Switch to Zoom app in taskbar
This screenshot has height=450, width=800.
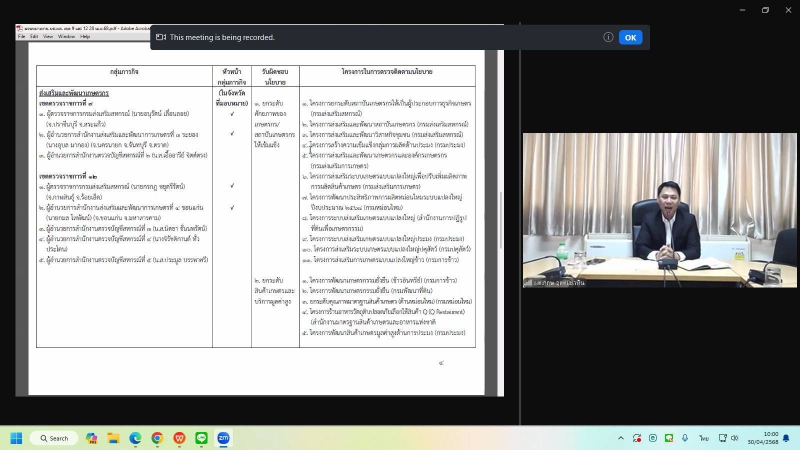click(223, 438)
